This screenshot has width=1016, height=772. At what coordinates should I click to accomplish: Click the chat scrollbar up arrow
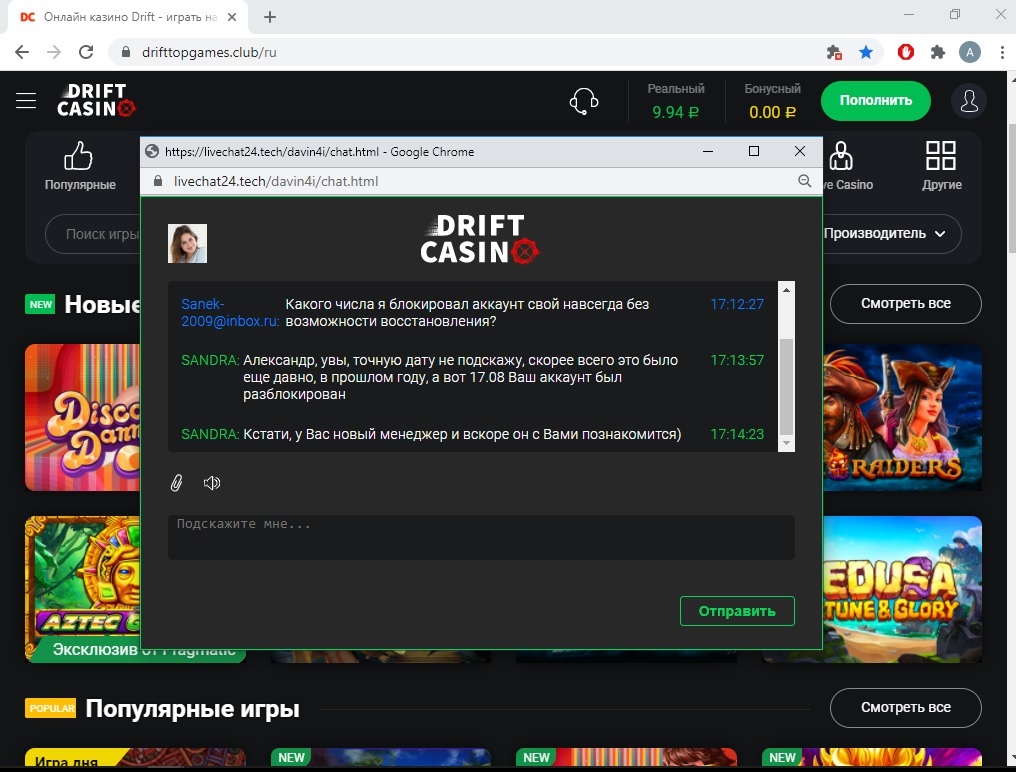[x=786, y=290]
